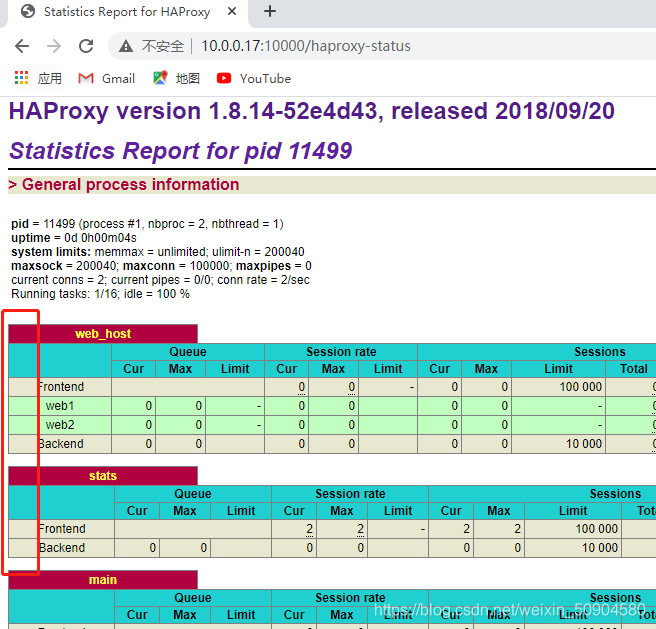Open the Gmail bookmark
This screenshot has width=656, height=629.
[x=107, y=78]
